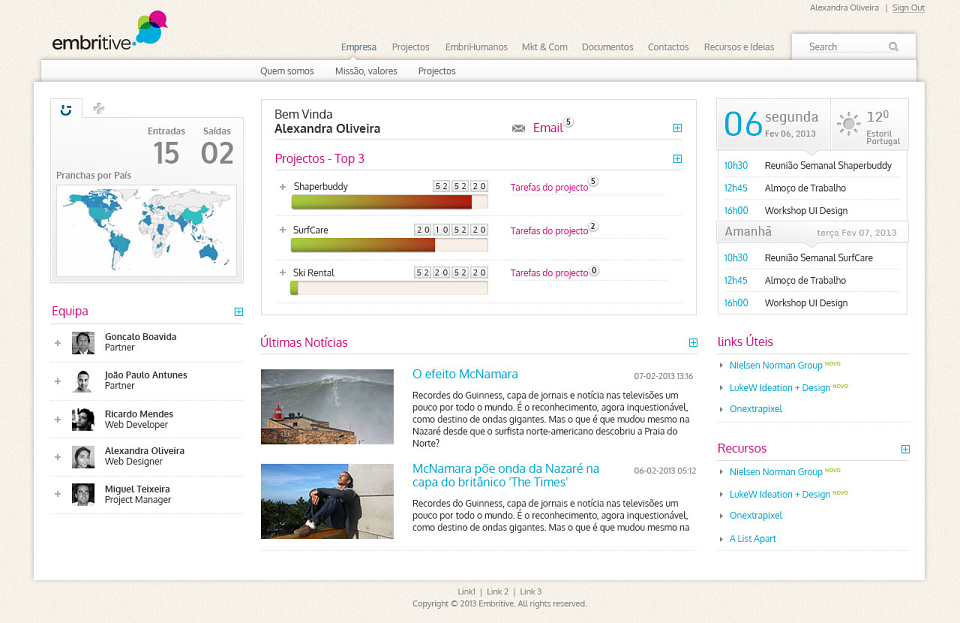
Task: Click the Sign Out link
Action: pyautogui.click(x=908, y=8)
